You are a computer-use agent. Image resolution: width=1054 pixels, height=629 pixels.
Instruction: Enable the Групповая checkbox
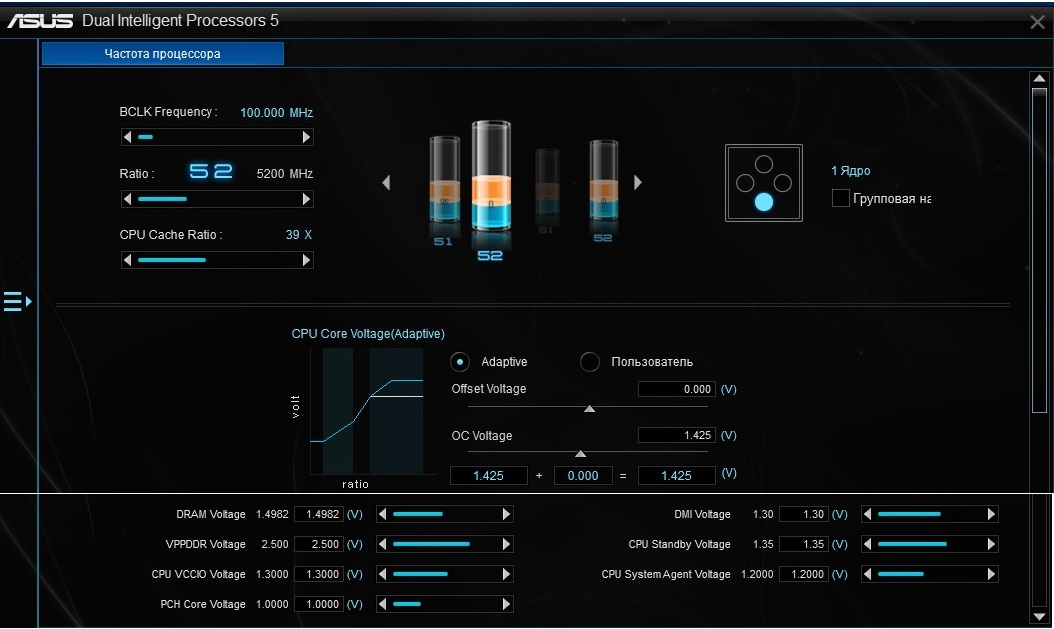[x=840, y=198]
